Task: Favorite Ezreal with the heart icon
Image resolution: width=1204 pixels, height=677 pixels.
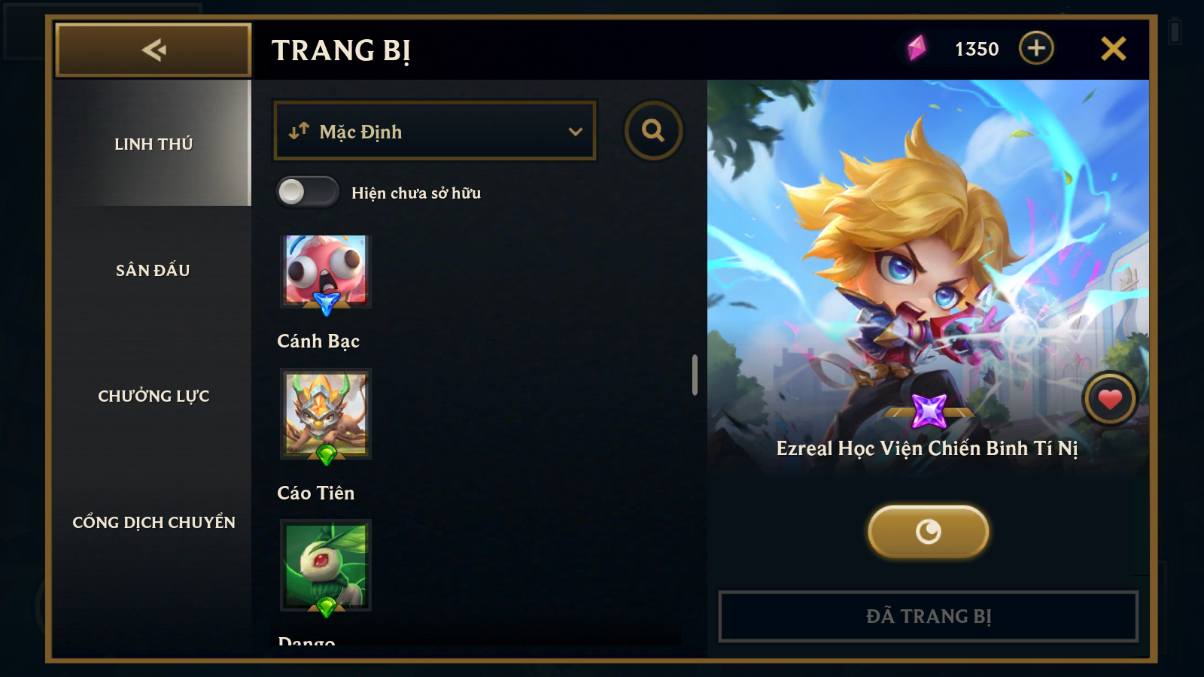Action: 1110,400
